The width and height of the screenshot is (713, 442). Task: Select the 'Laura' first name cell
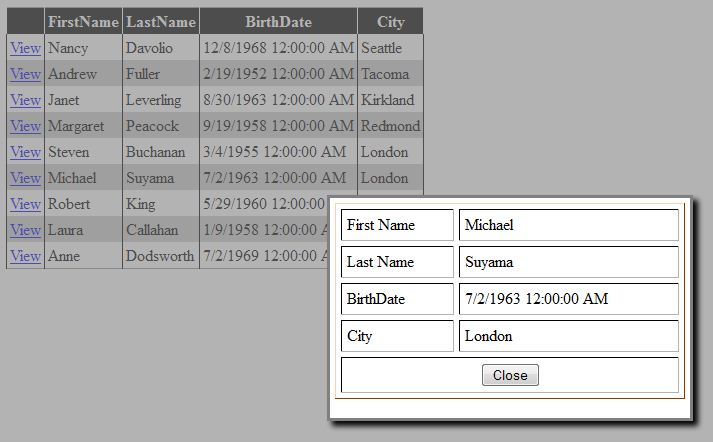click(84, 230)
